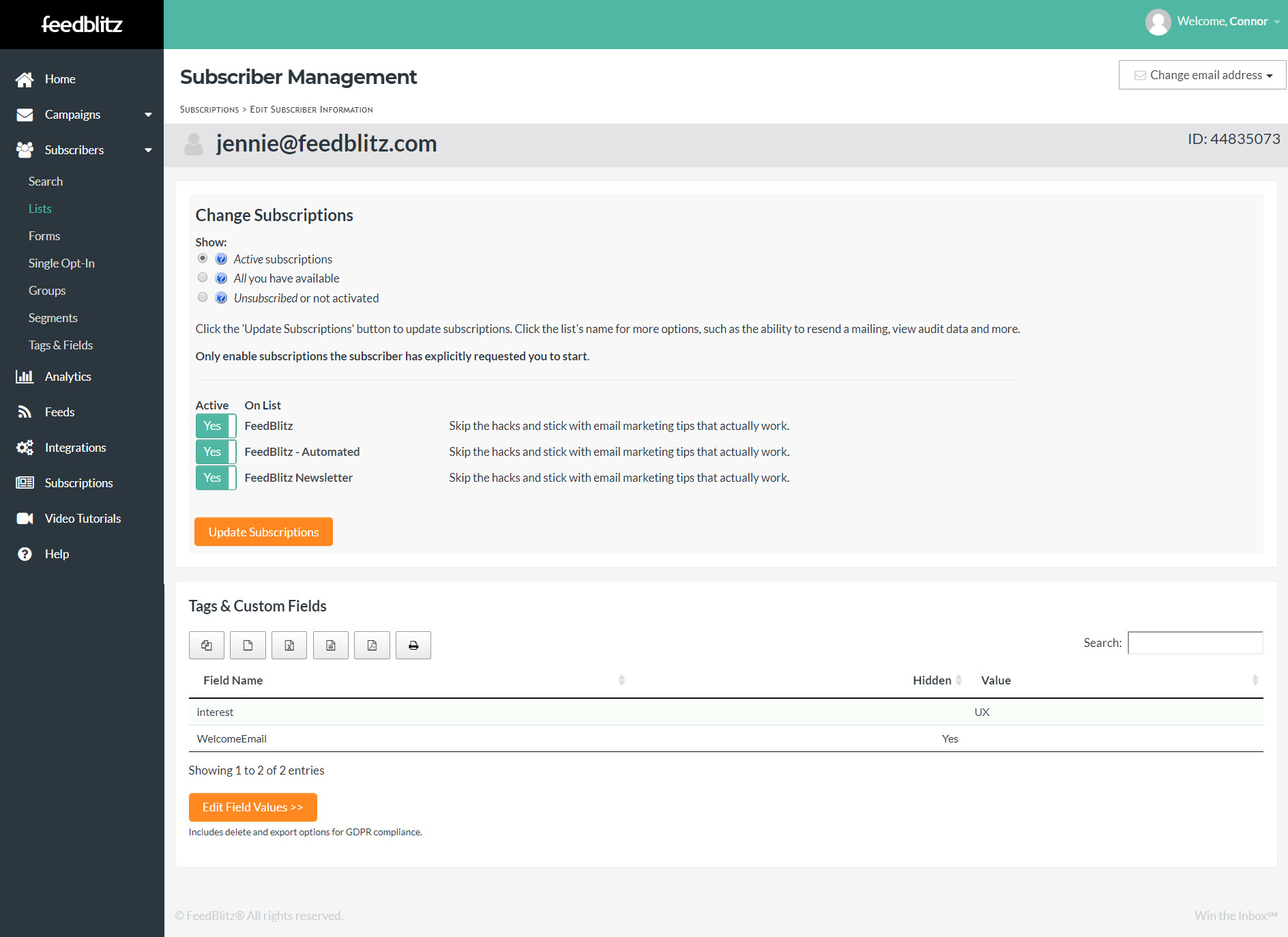Click the UX value cell
The height and width of the screenshot is (937, 1288).
[982, 712]
